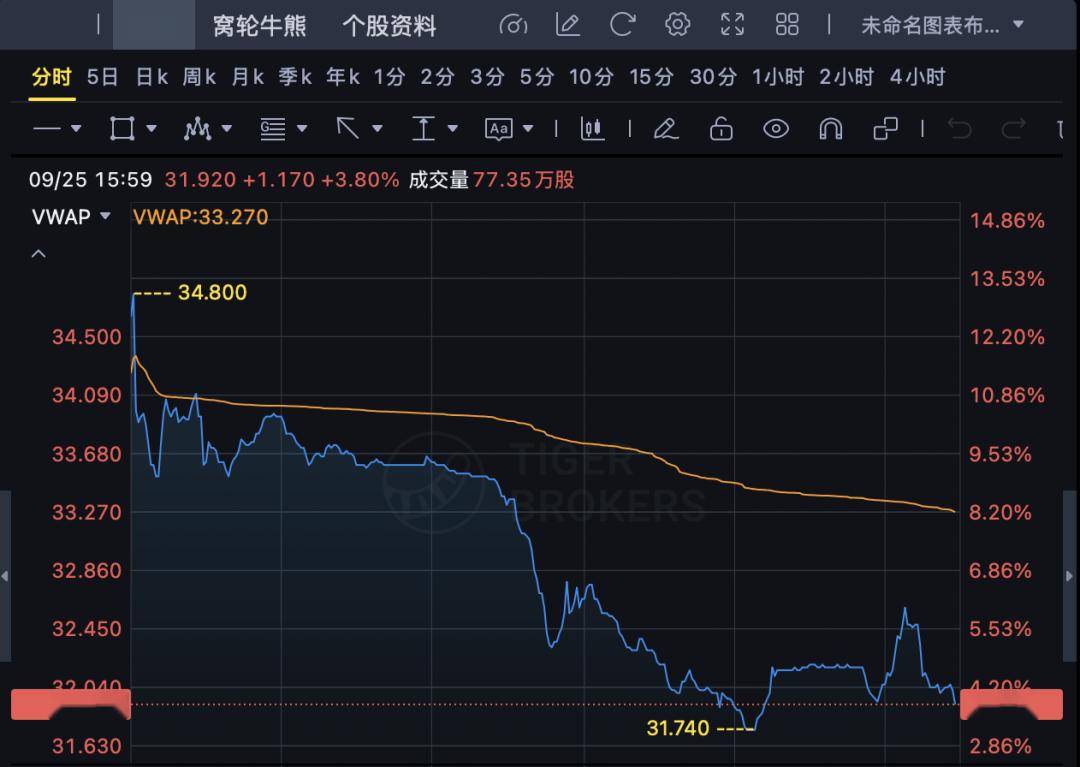Expand the arrow tool dropdown arrow

377,129
